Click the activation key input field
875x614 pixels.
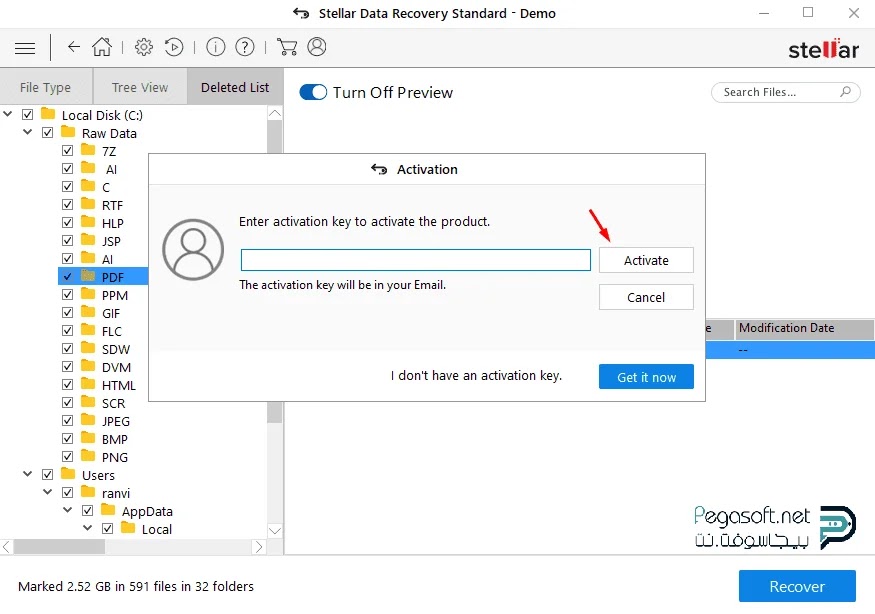(416, 260)
